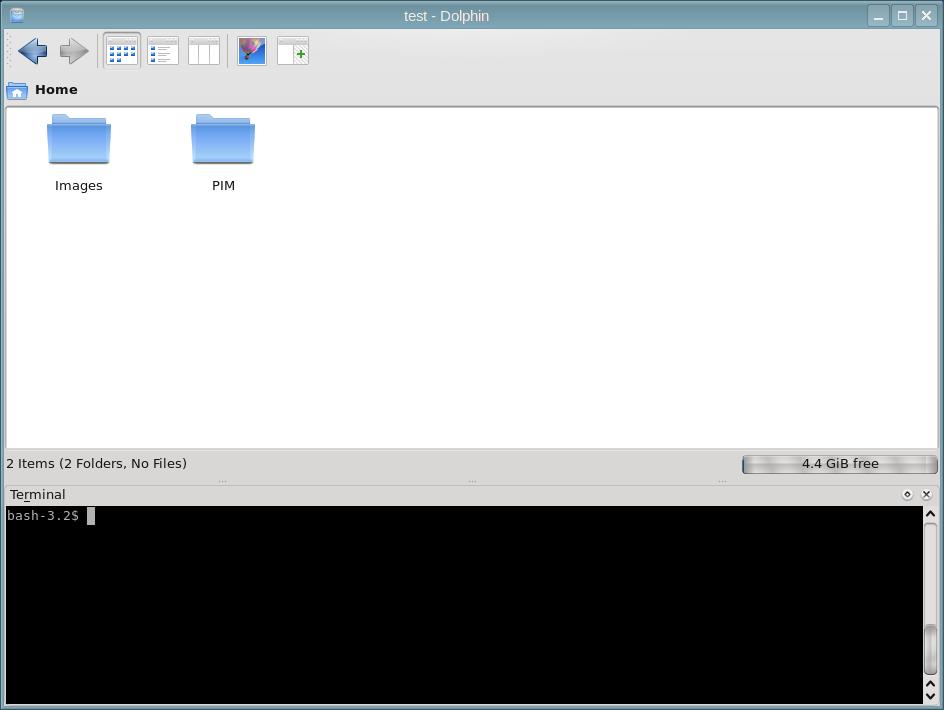Click the Images folder name
Image resolution: width=944 pixels, height=710 pixels.
79,185
